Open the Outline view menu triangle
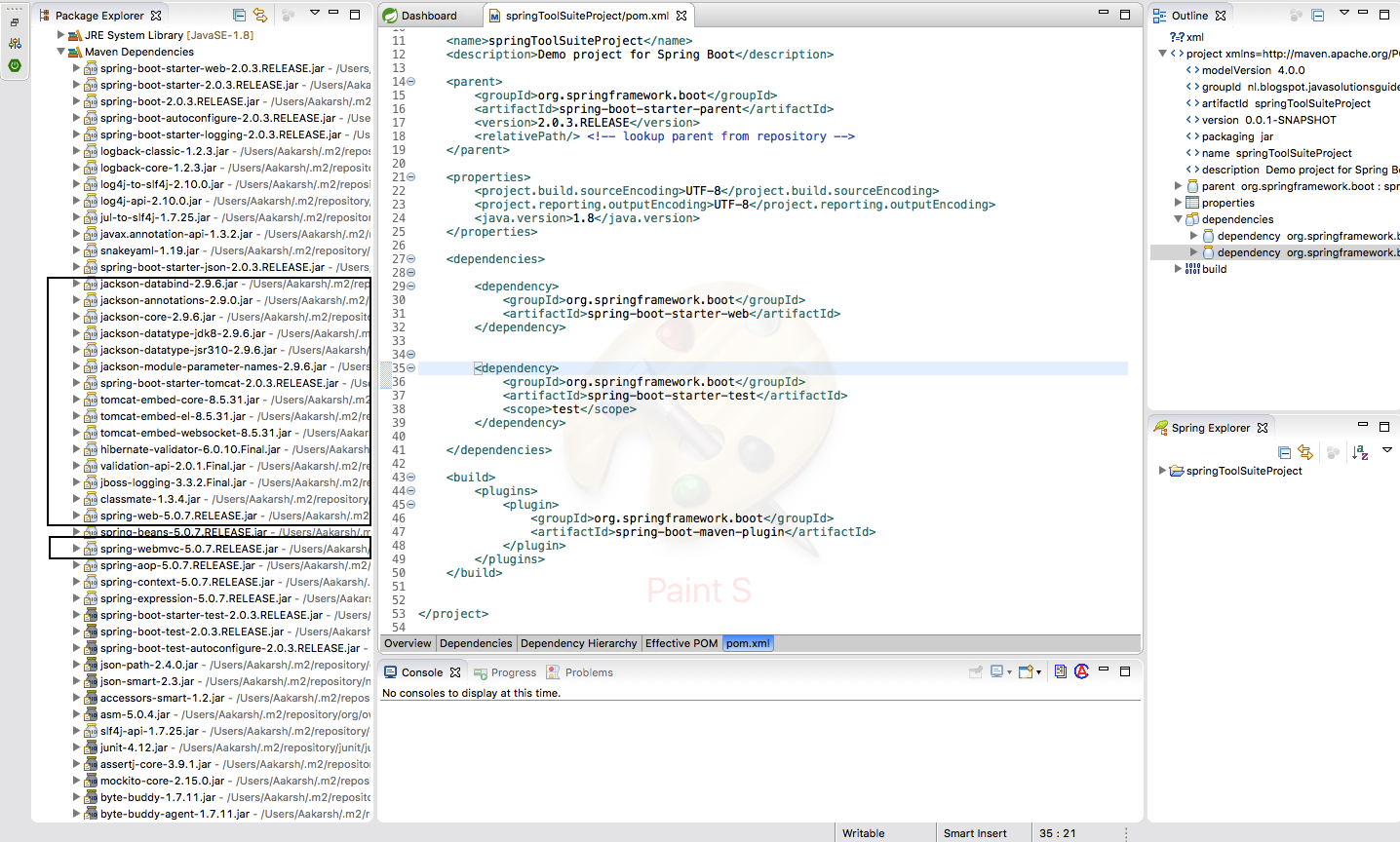Viewport: 1400px width, 842px height. click(x=1343, y=13)
